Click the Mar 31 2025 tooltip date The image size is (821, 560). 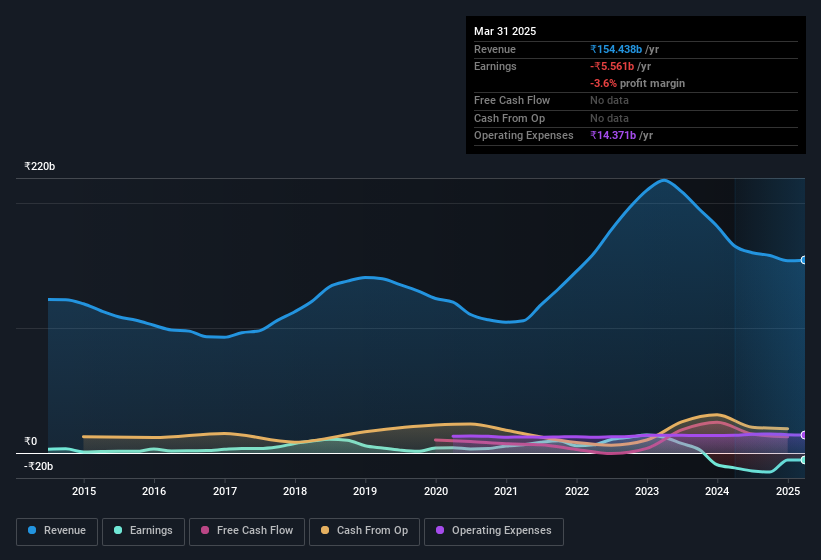point(505,31)
